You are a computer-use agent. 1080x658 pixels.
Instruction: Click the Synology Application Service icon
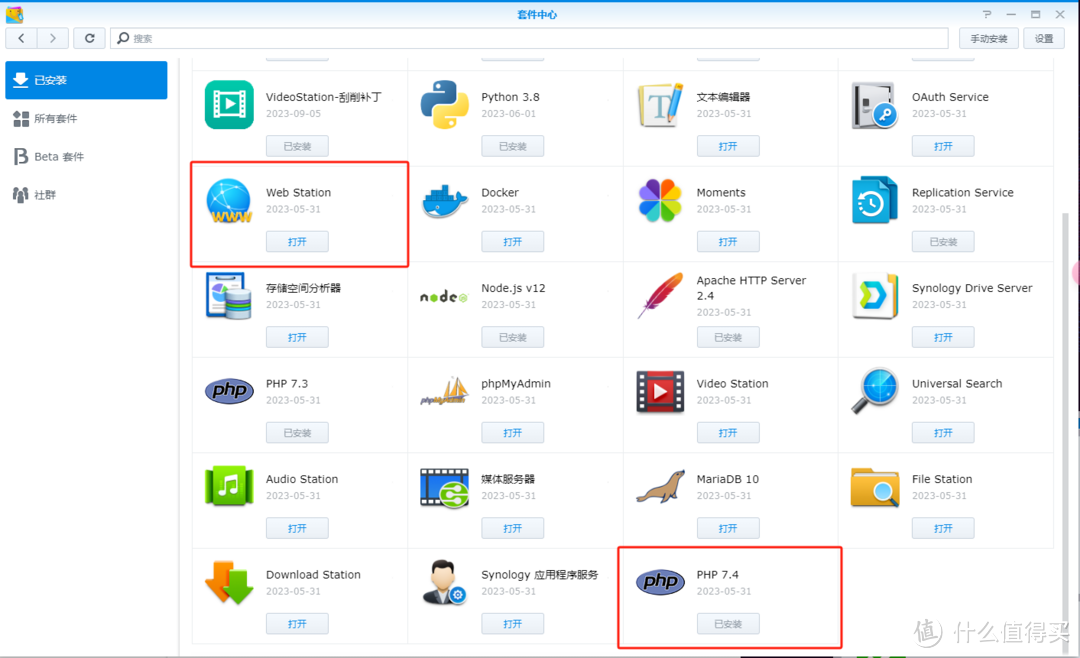[x=444, y=582]
